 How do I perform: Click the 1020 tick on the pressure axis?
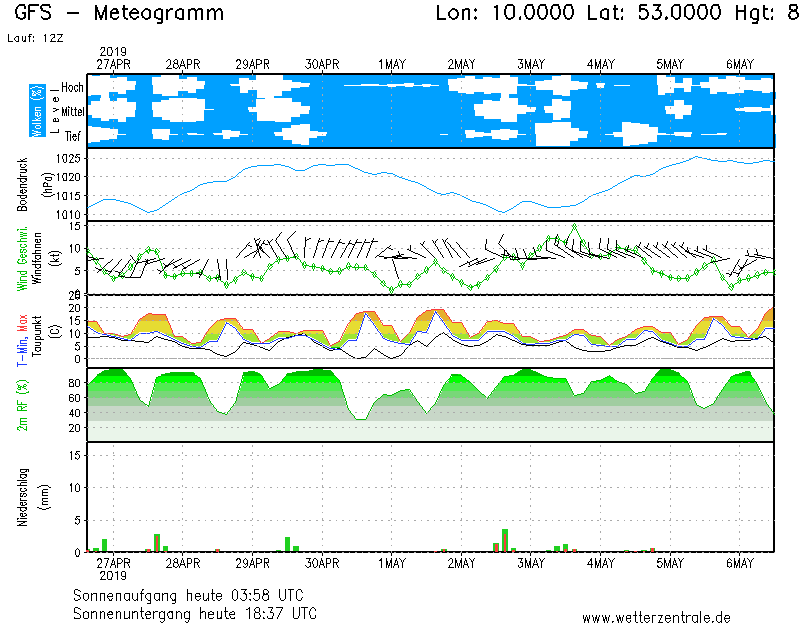pos(68,177)
